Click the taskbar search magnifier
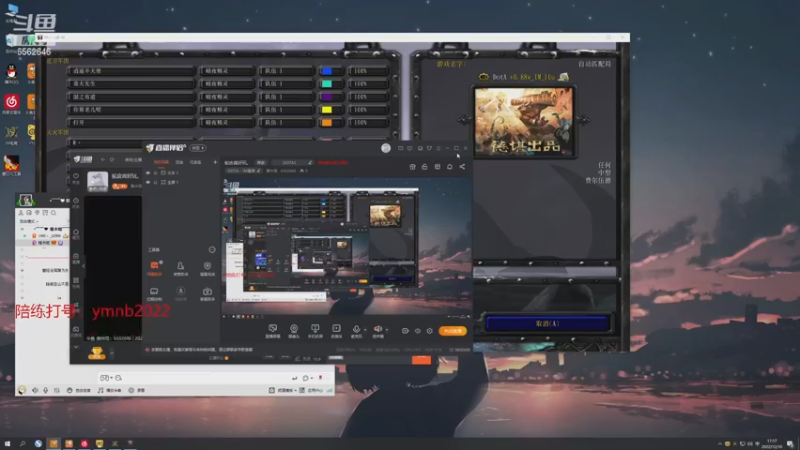The height and width of the screenshot is (450, 800). point(22,443)
